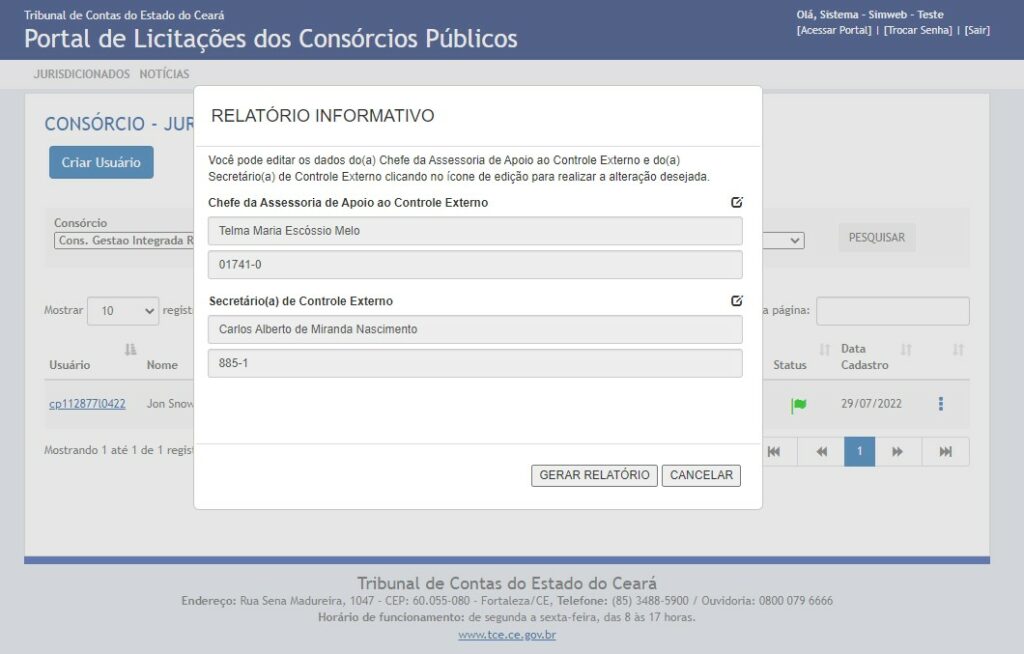The image size is (1024, 654).
Task: Click the Chefe name field Telma Maria
Action: [x=475, y=231]
